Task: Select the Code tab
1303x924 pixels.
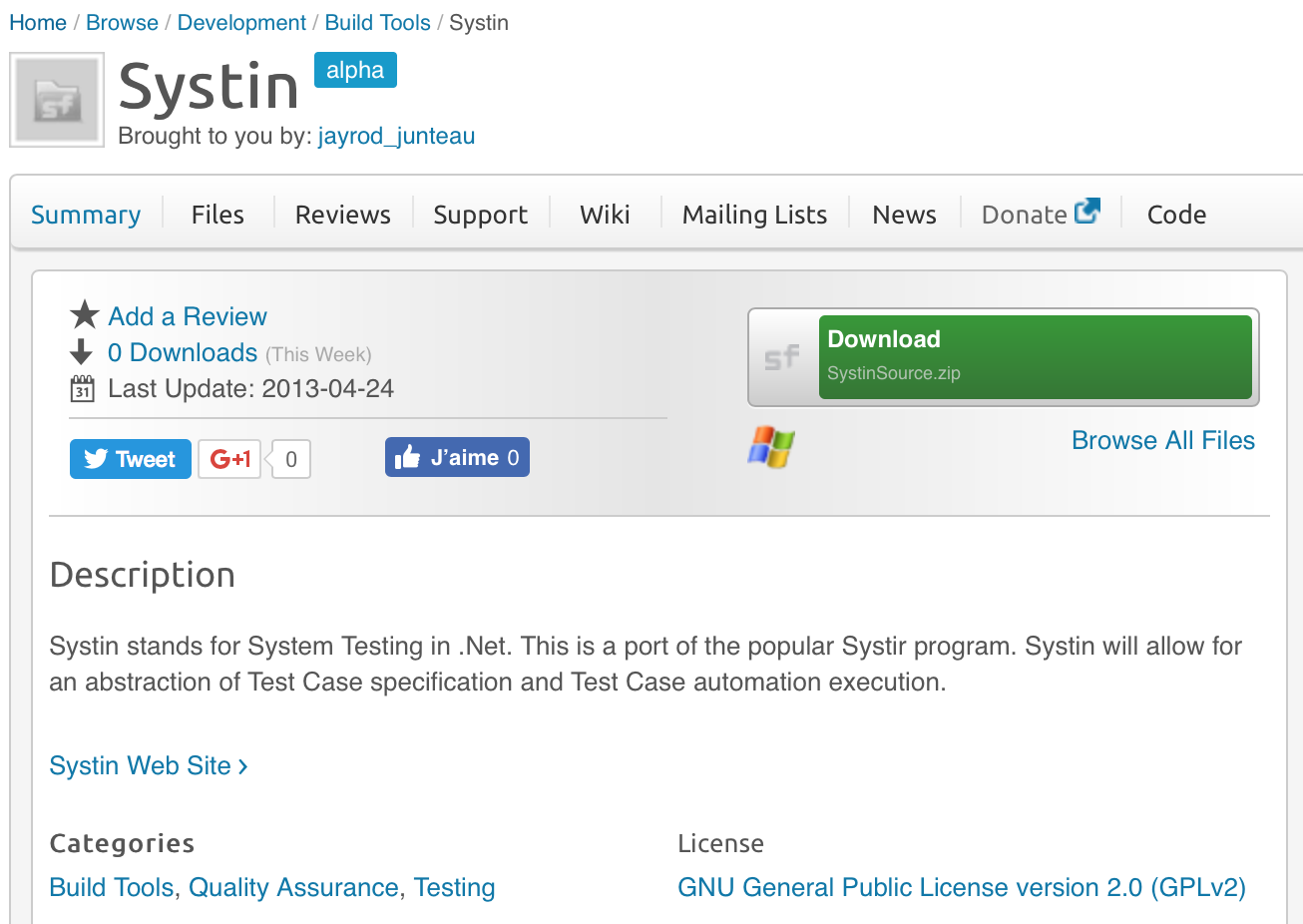Action: 1175,214
